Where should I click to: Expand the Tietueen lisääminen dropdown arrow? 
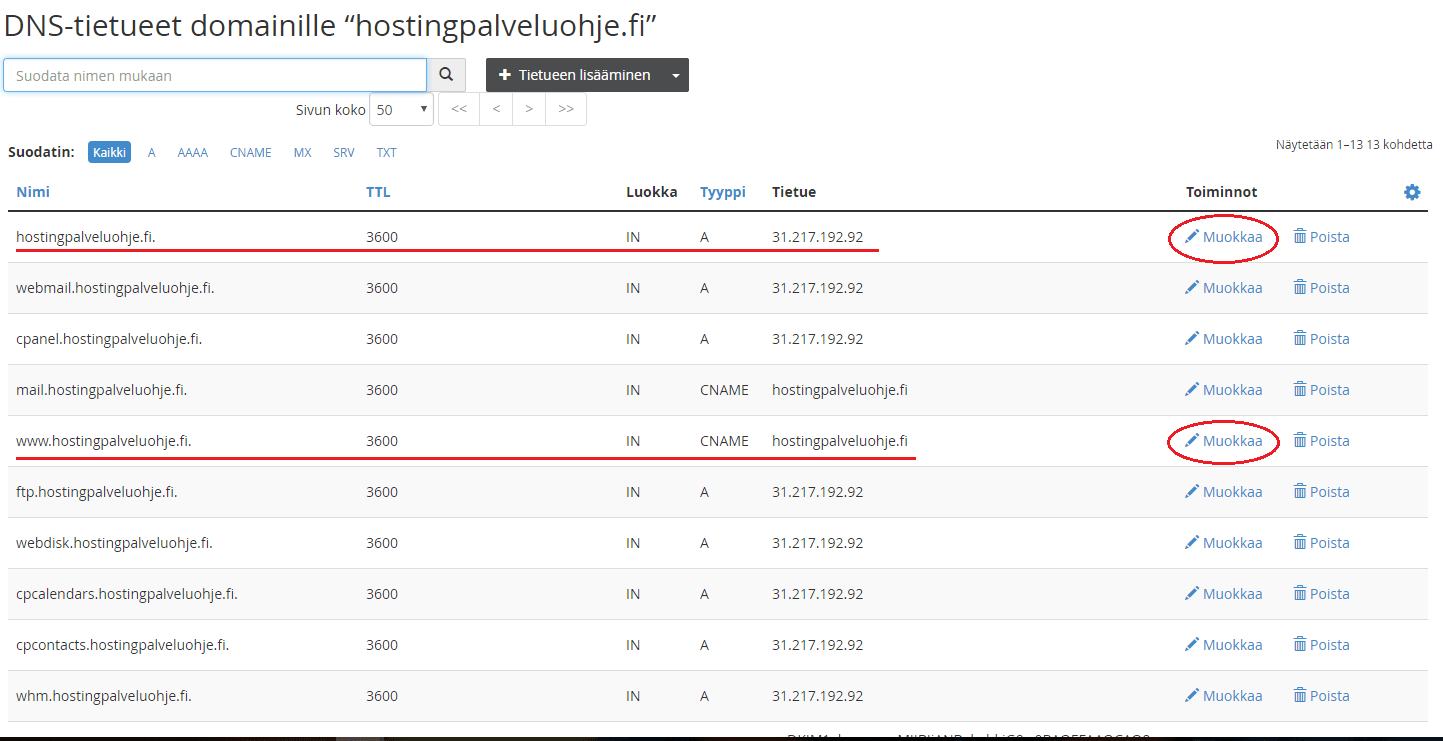point(676,75)
